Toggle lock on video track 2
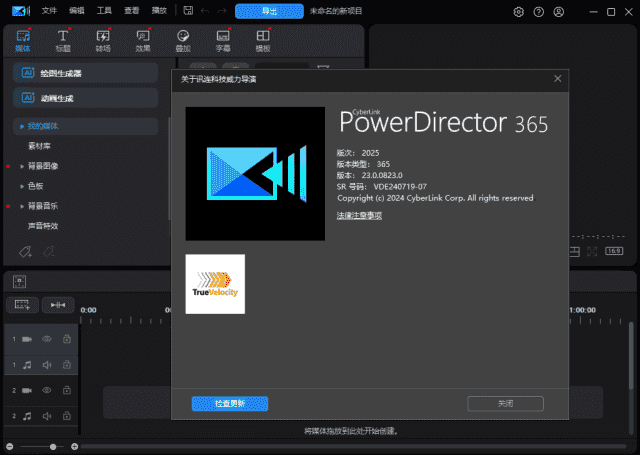 tap(66, 390)
